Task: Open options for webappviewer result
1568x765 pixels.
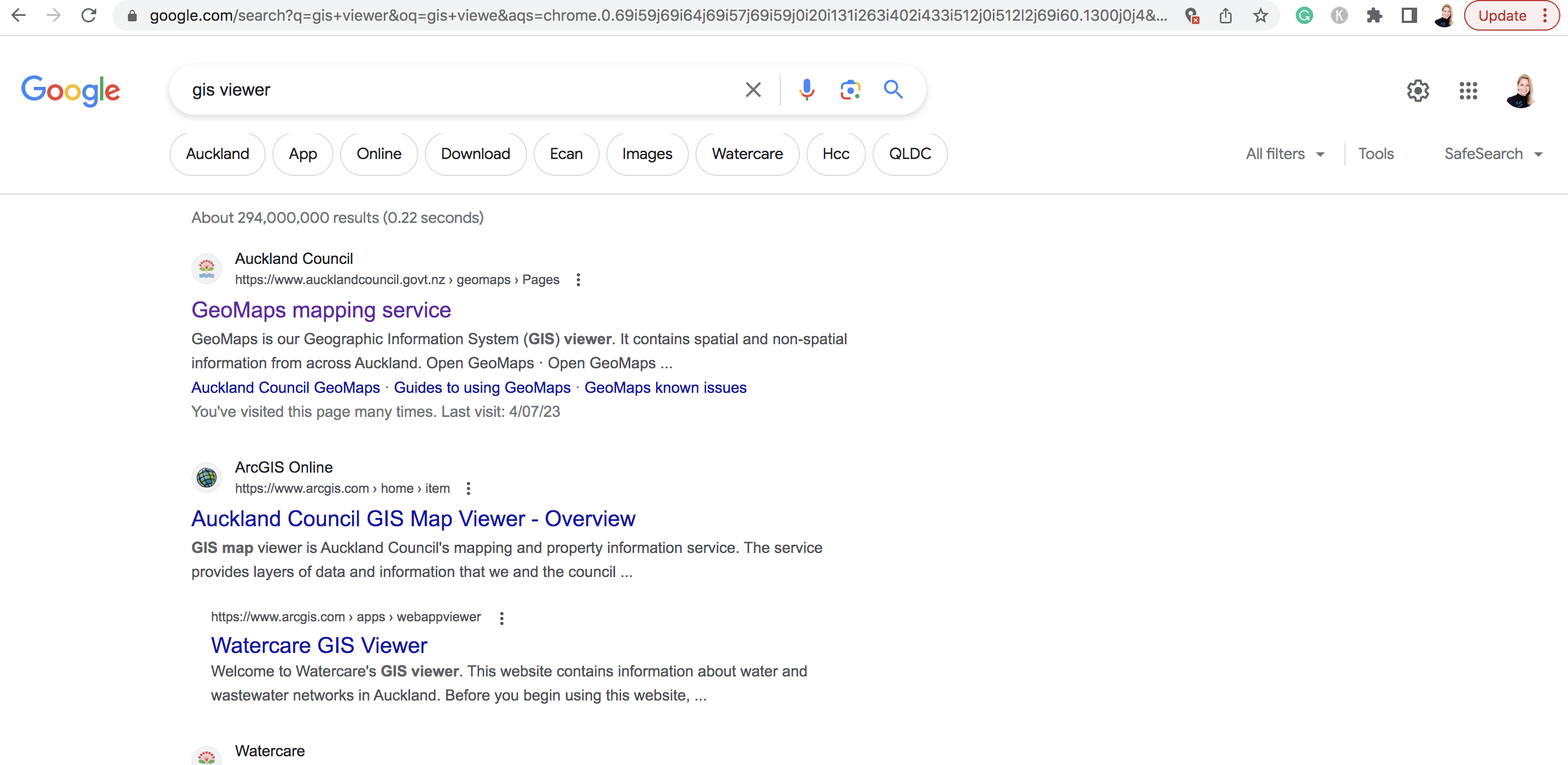Action: pyautogui.click(x=501, y=619)
